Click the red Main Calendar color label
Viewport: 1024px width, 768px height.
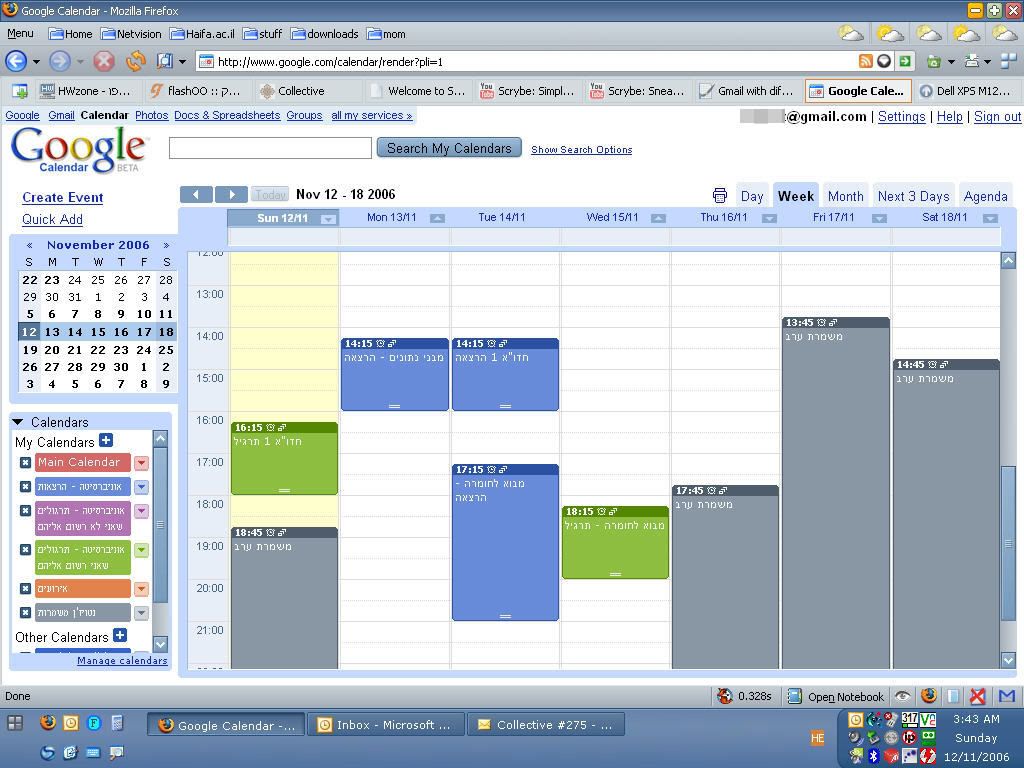[x=82, y=462]
